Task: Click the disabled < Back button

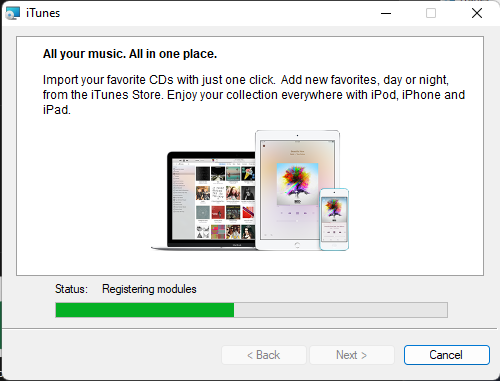Action: (264, 355)
